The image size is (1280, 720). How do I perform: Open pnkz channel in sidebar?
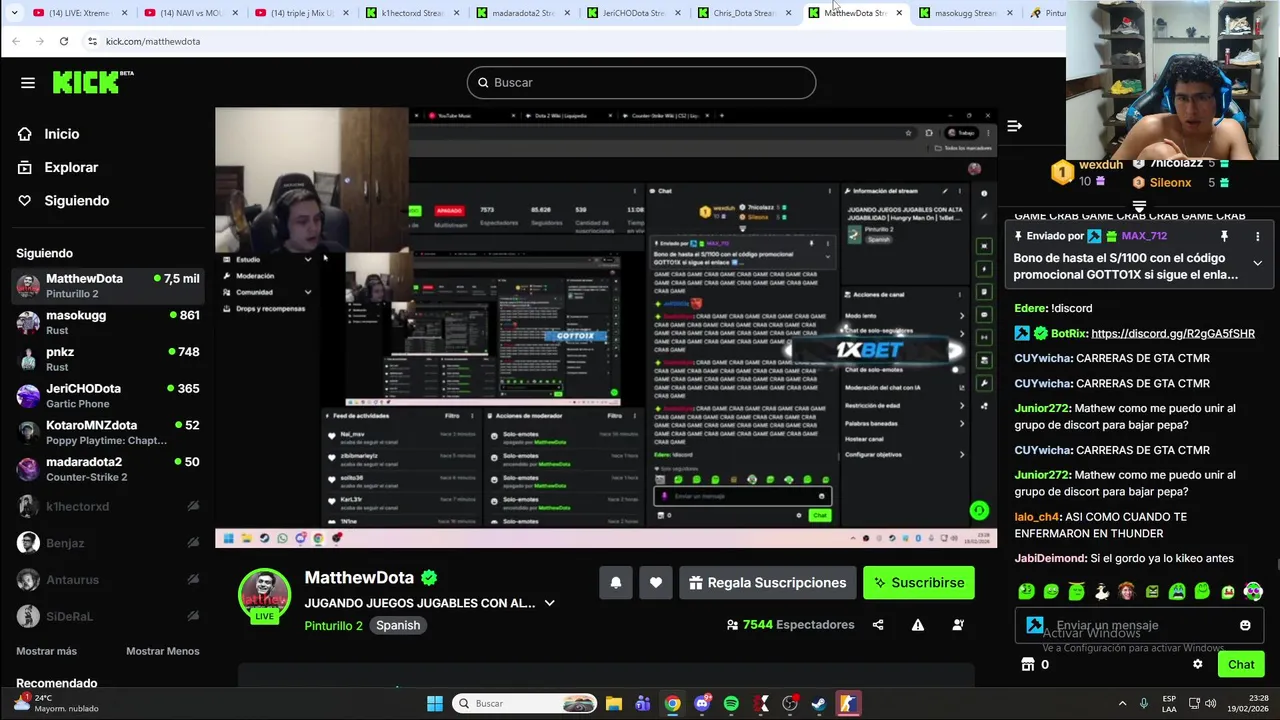coord(108,359)
